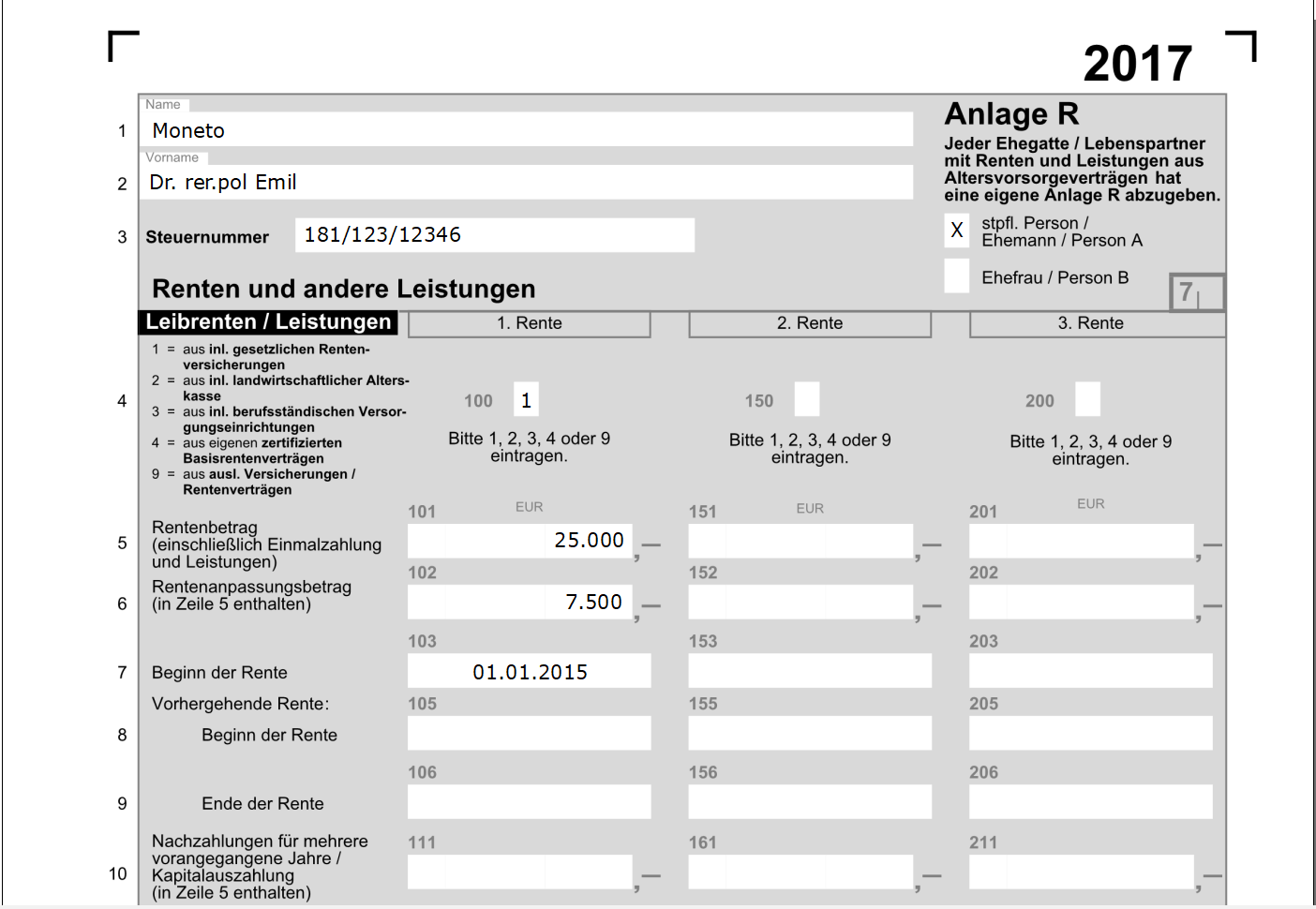Check the Ehefrau / Person B checkbox

click(x=956, y=276)
